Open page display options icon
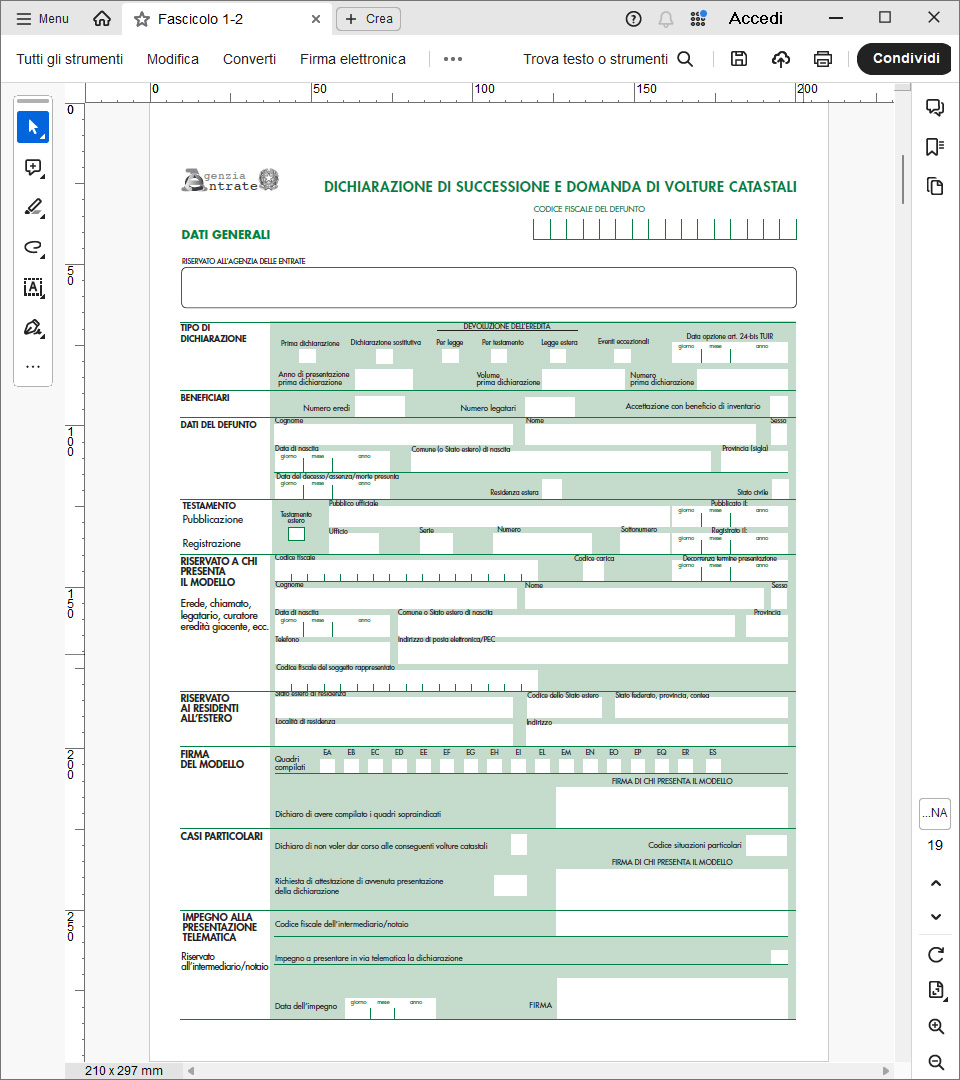 pyautogui.click(x=936, y=990)
